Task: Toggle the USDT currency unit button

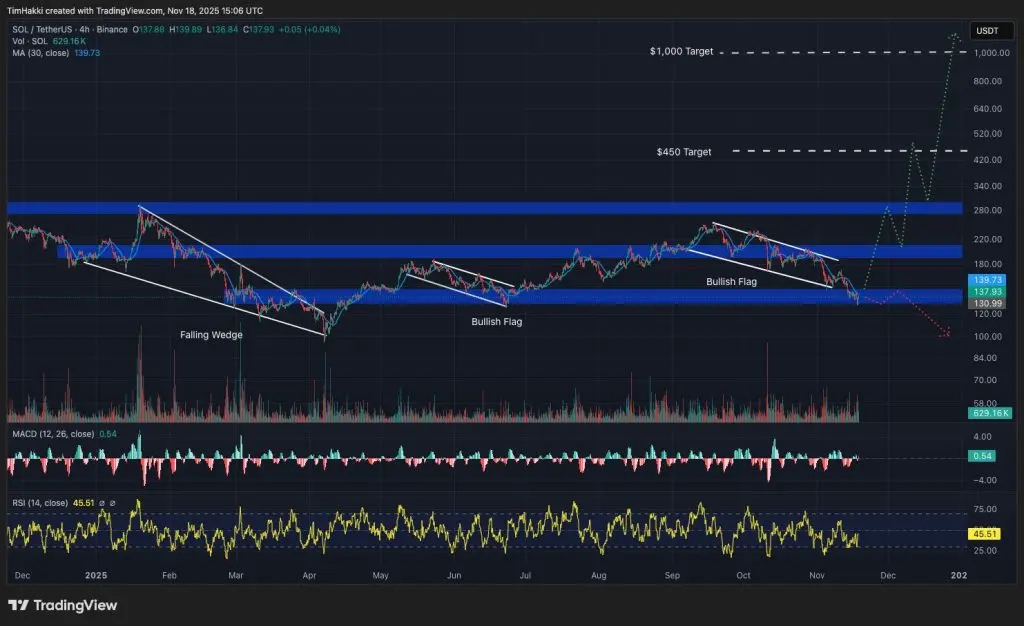Action: tap(991, 31)
